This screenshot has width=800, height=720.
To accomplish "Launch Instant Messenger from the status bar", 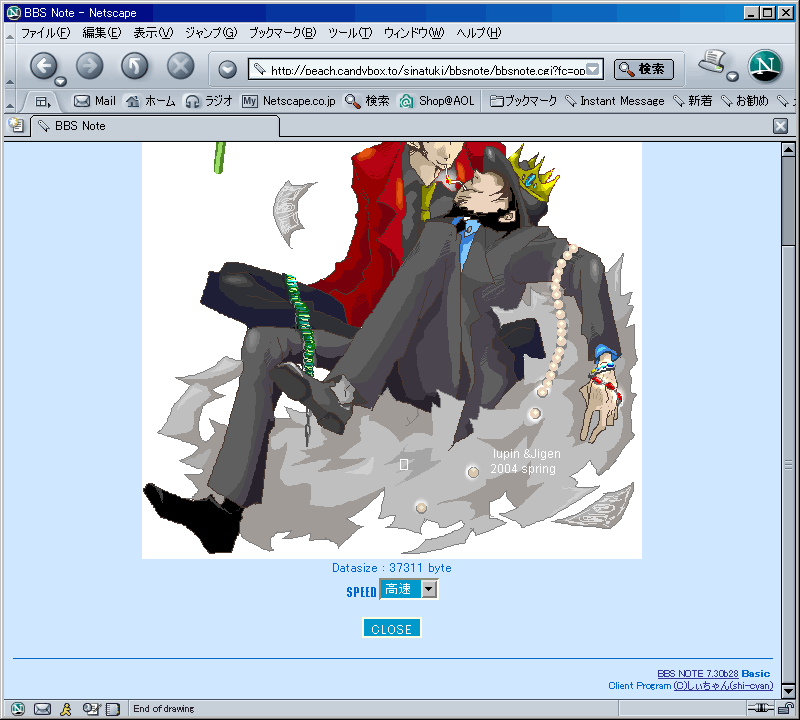I will coord(66,708).
